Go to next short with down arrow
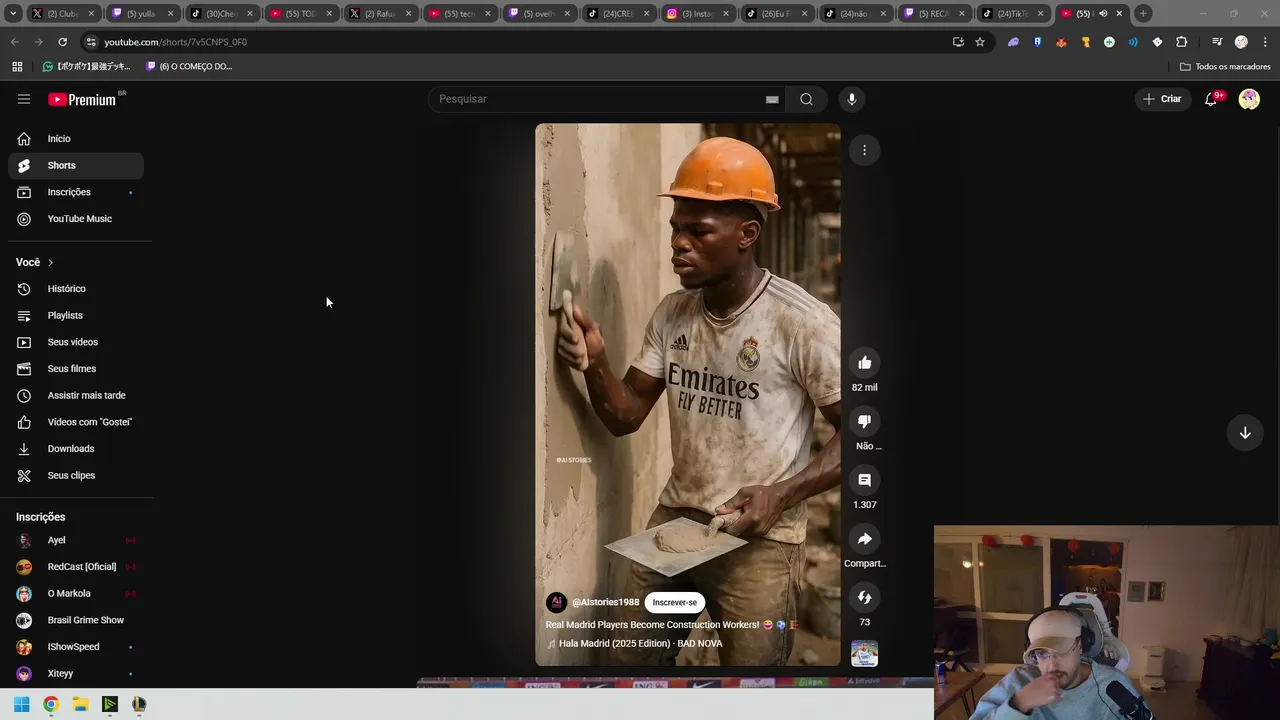This screenshot has height=720, width=1280. coord(1245,433)
